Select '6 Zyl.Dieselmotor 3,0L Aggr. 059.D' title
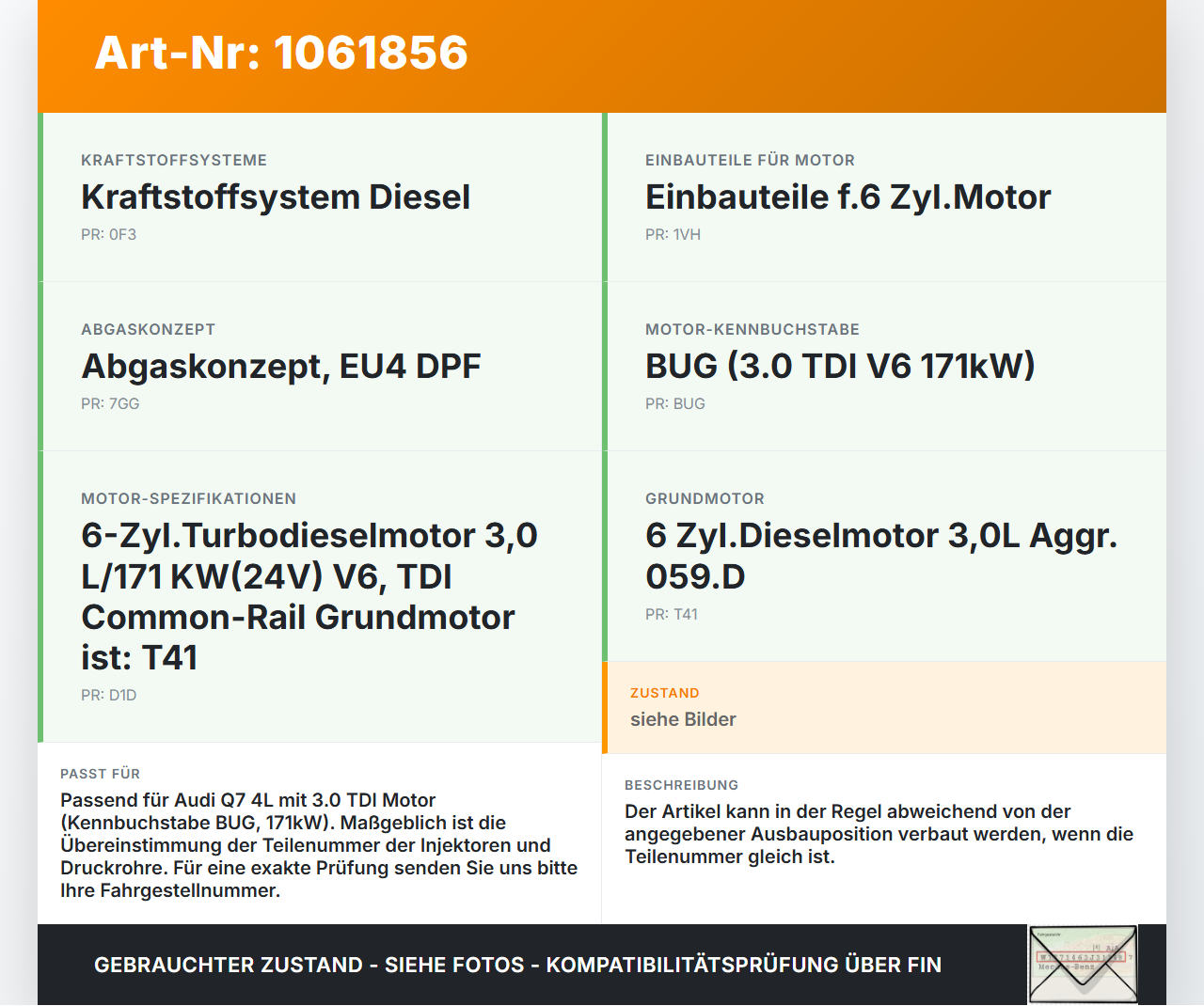The height and width of the screenshot is (1006, 1204). pos(881,556)
